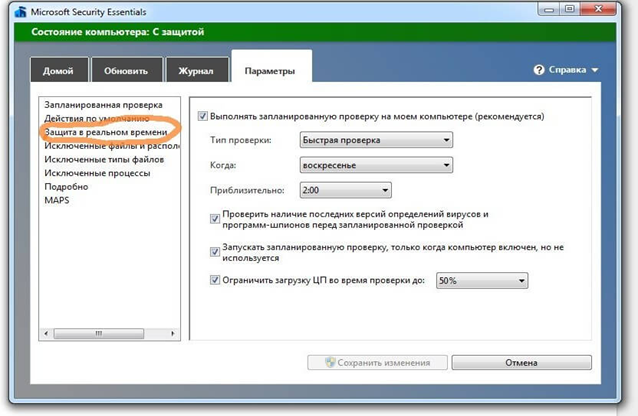Maximize the Security Essentials window
Viewport: 638px width, 416px height.
[570, 9]
